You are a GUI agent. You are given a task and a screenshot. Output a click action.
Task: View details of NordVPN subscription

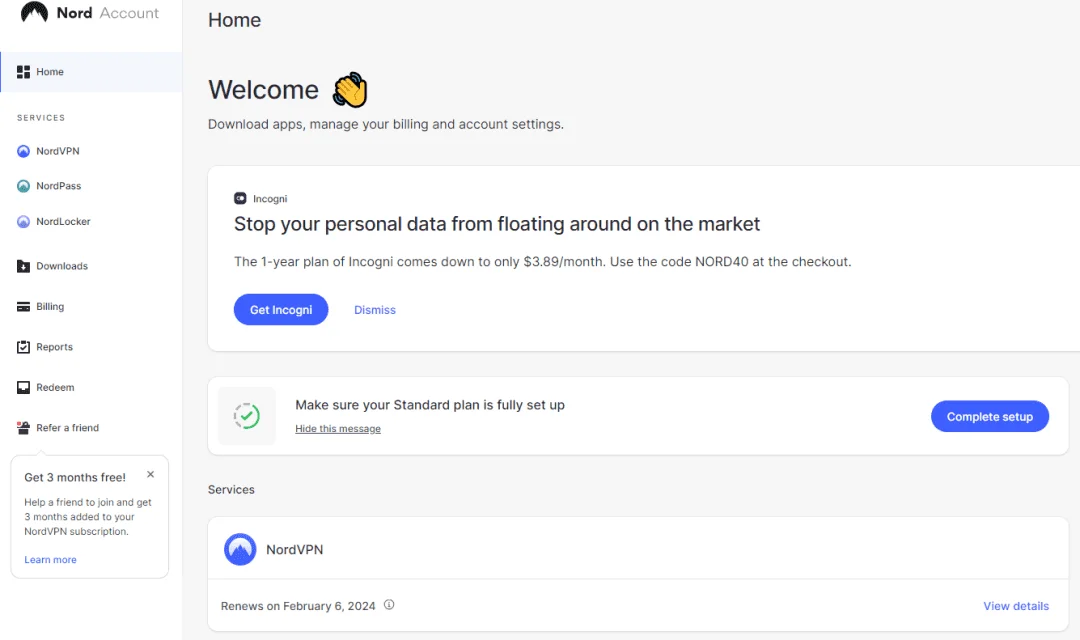(1016, 606)
